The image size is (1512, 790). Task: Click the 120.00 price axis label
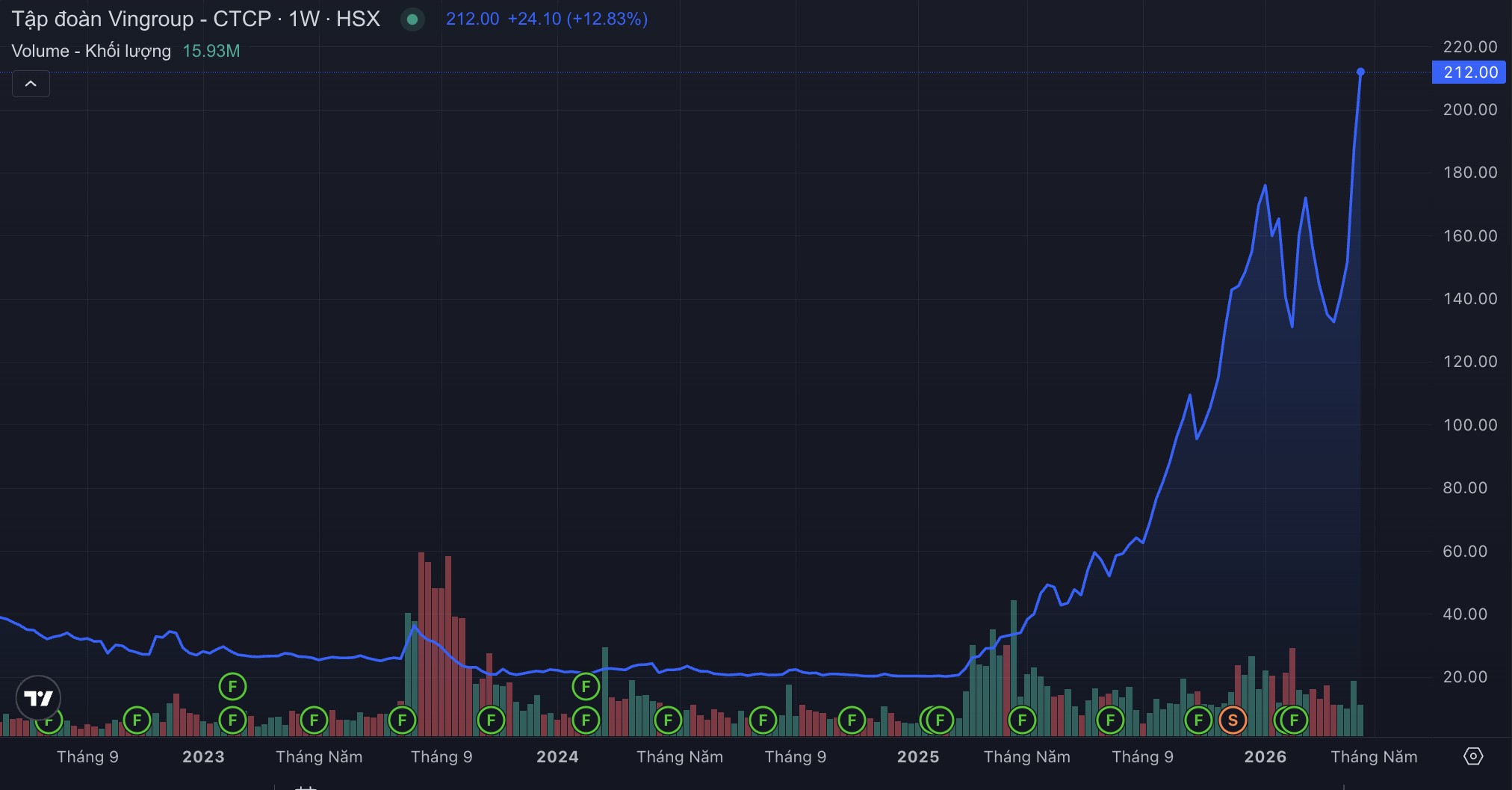pyautogui.click(x=1470, y=362)
